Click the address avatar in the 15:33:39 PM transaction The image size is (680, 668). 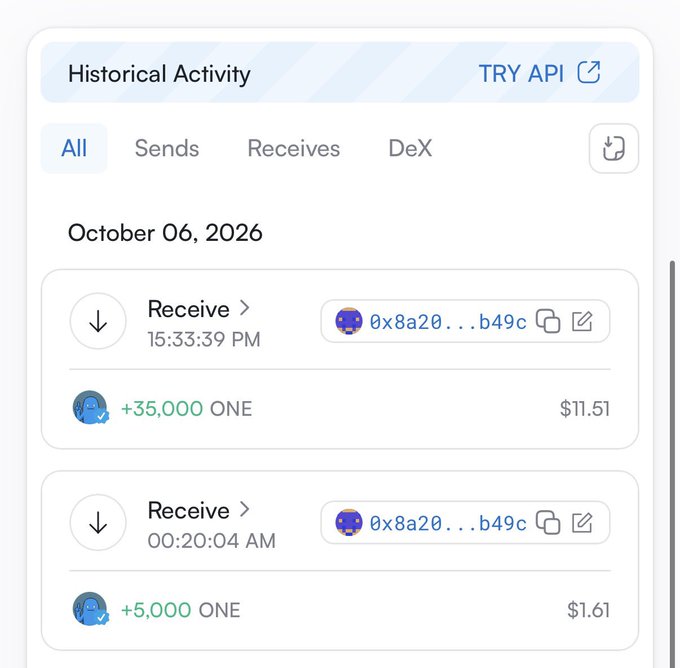click(349, 321)
